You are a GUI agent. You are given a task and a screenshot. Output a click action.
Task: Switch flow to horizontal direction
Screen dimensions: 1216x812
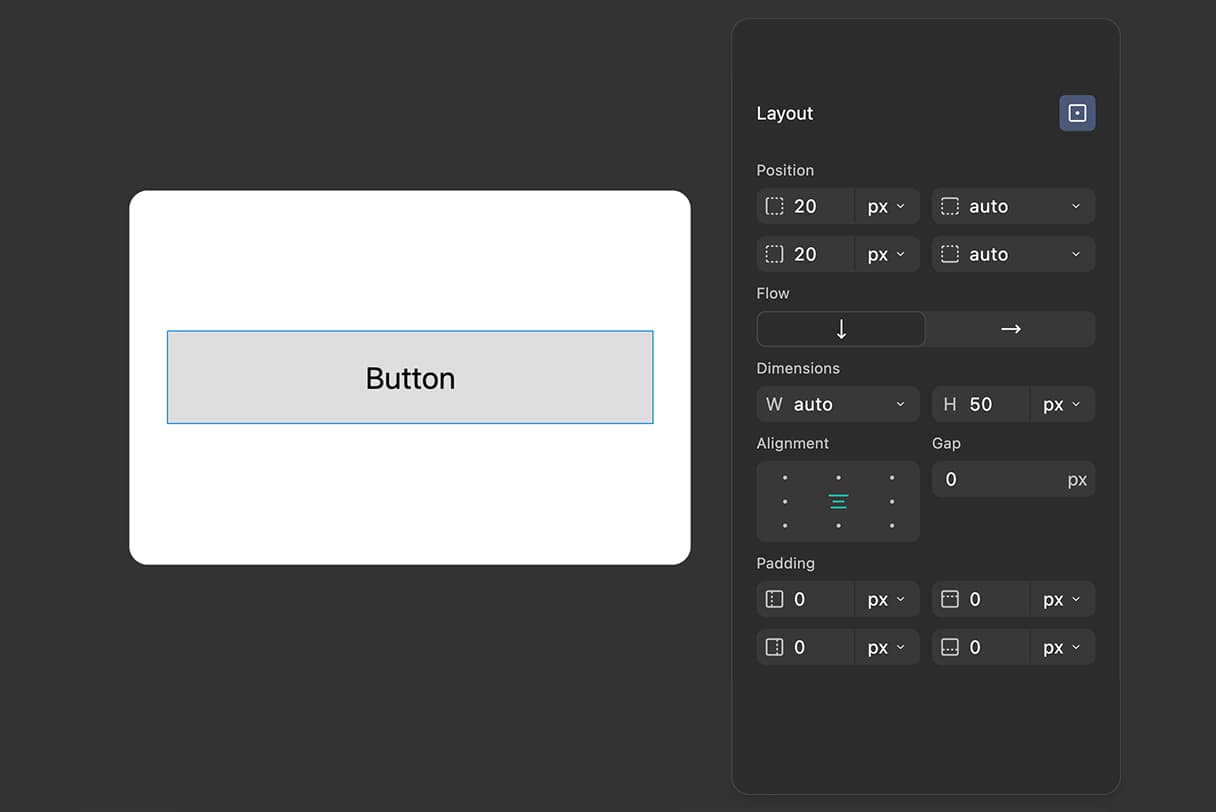pos(1010,329)
